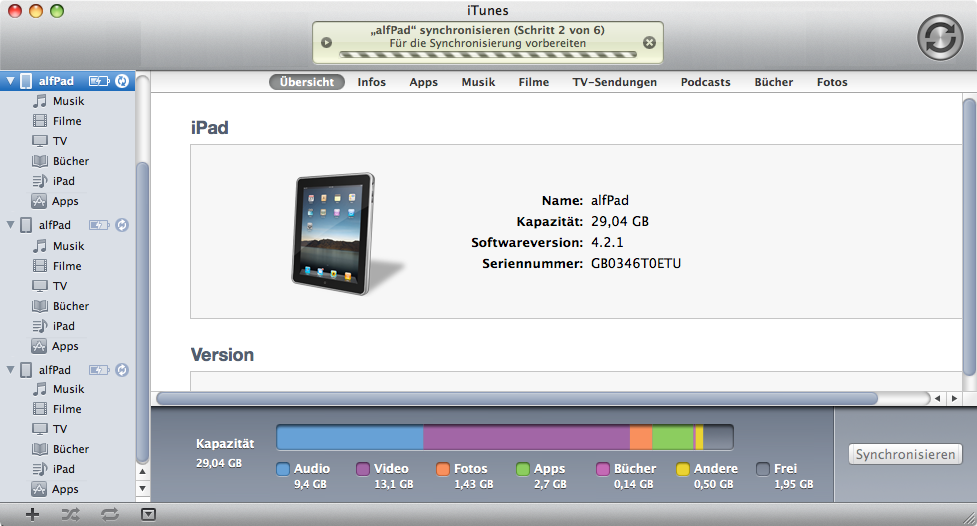This screenshot has height=526, width=977.
Task: Click the software version value 4.2.1
Action: [607, 242]
